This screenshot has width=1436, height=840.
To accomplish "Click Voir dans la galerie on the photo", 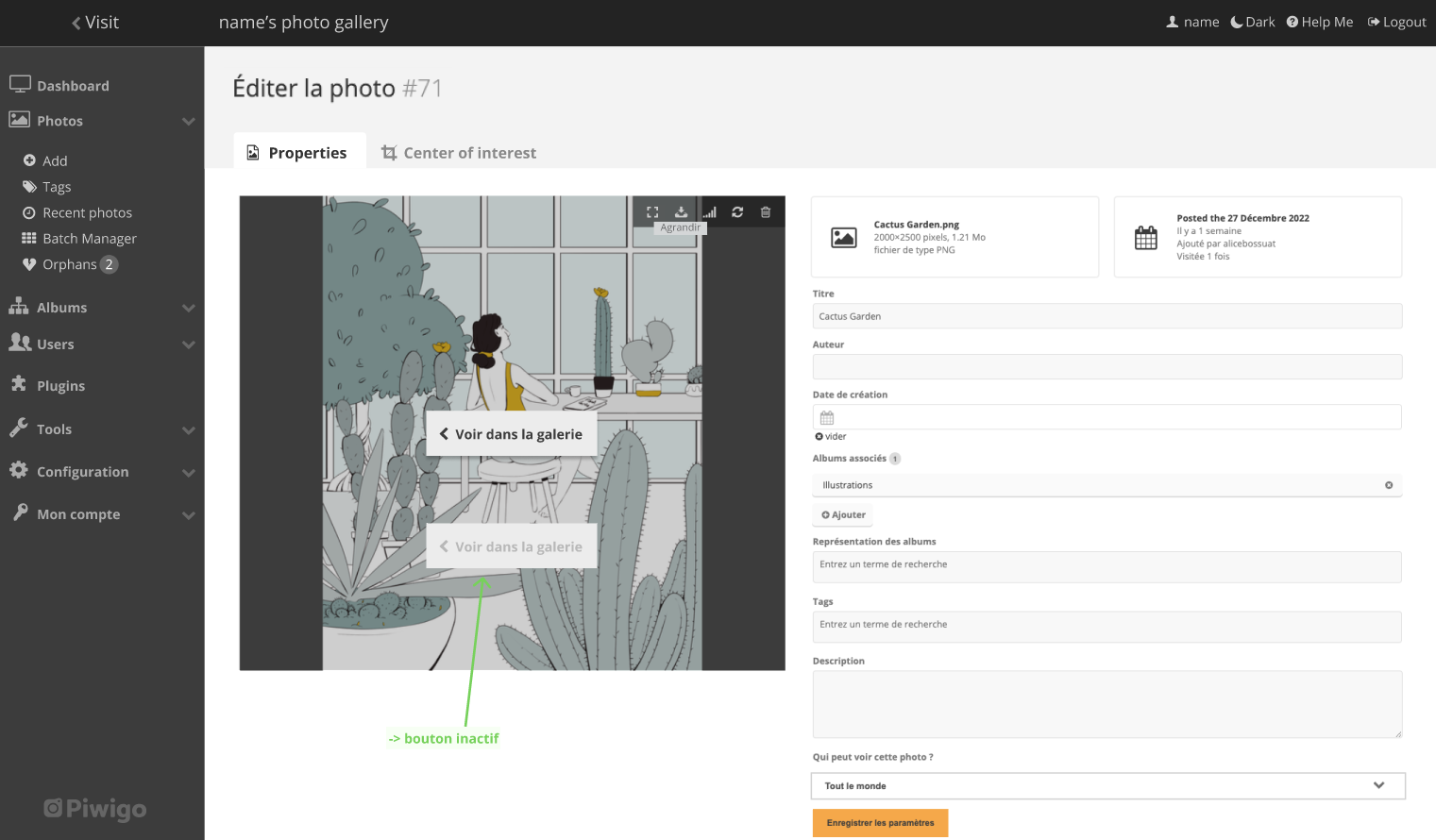I will pyautogui.click(x=511, y=433).
